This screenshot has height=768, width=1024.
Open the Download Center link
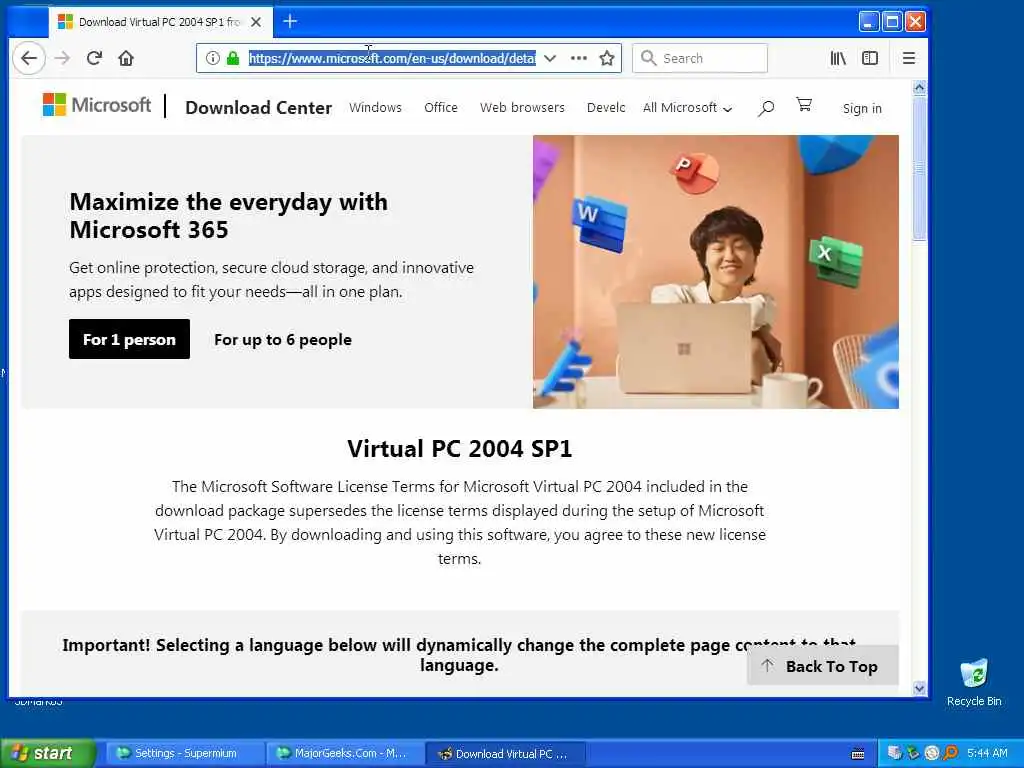tap(259, 107)
